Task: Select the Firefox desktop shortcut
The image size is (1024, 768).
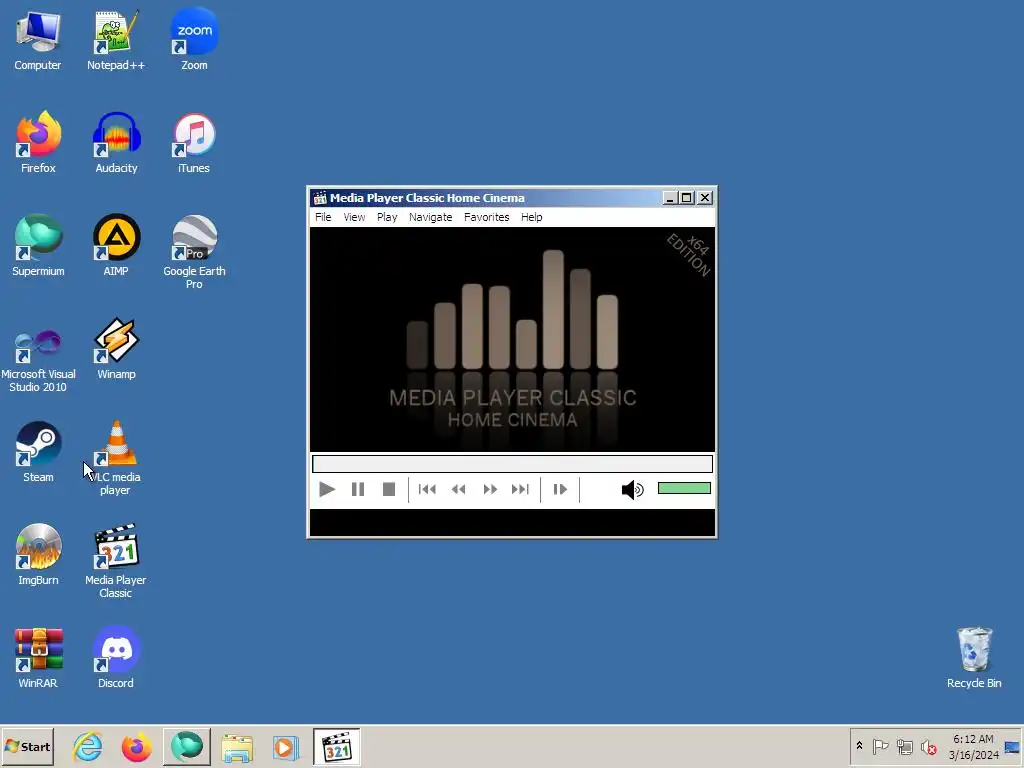Action: coord(38,142)
